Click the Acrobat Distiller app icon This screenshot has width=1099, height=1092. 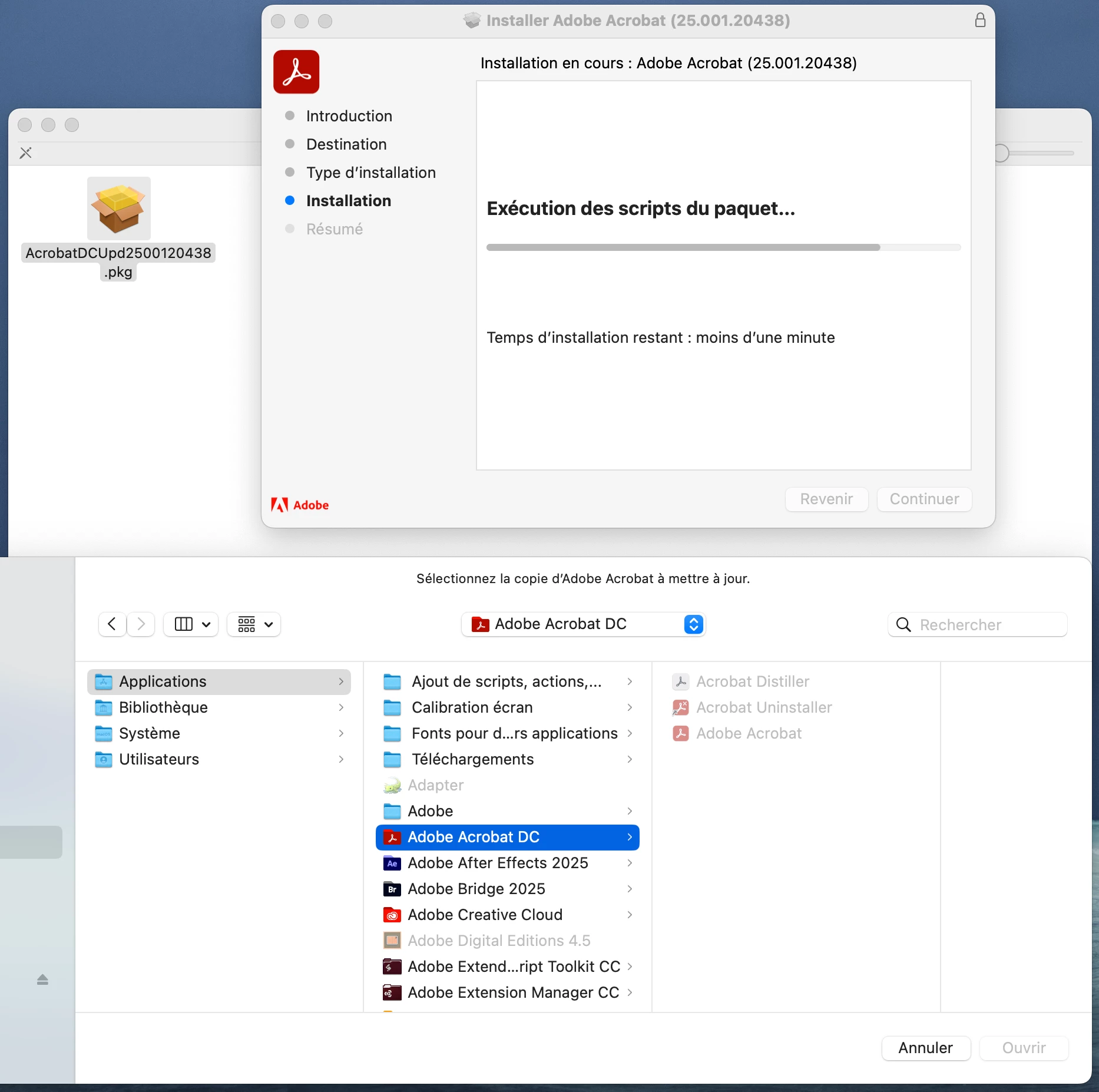681,681
